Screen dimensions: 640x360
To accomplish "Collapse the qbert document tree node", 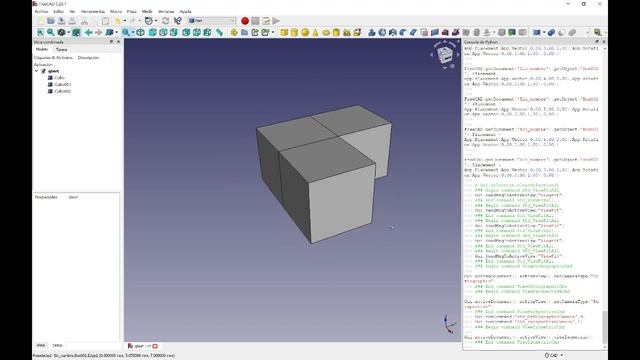I will click(37, 71).
